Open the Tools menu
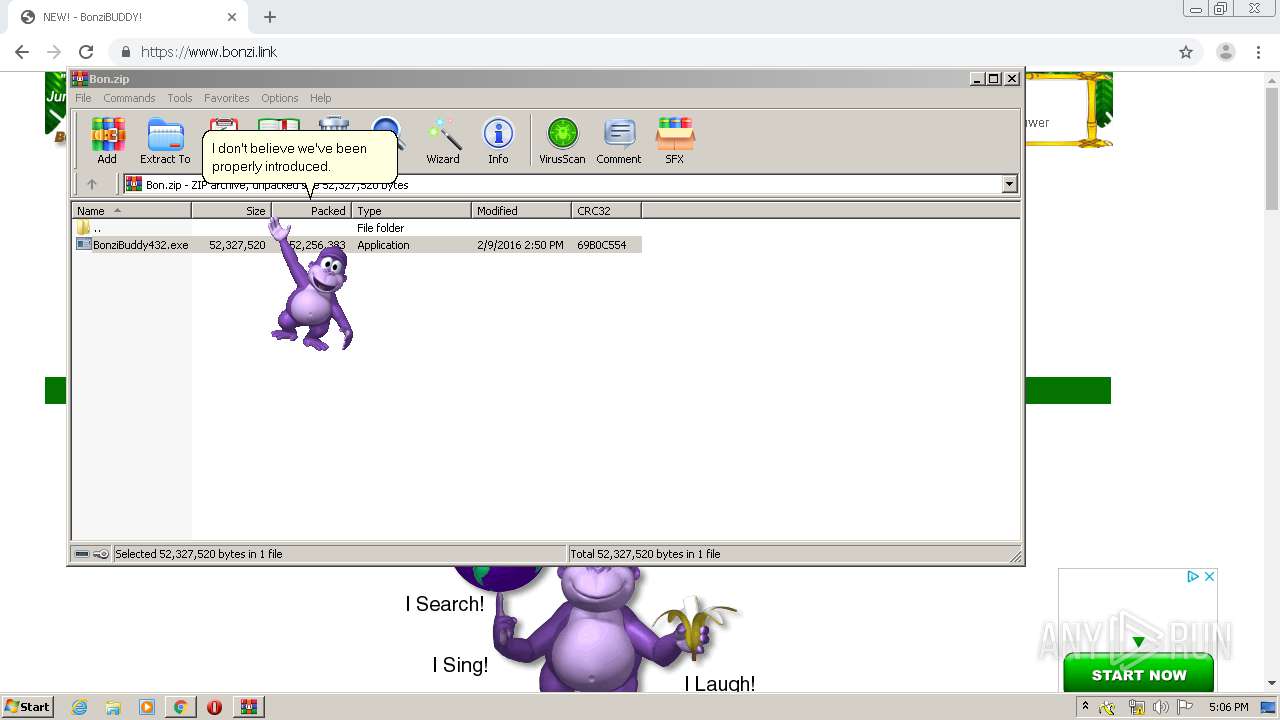The image size is (1280, 720). click(x=180, y=98)
